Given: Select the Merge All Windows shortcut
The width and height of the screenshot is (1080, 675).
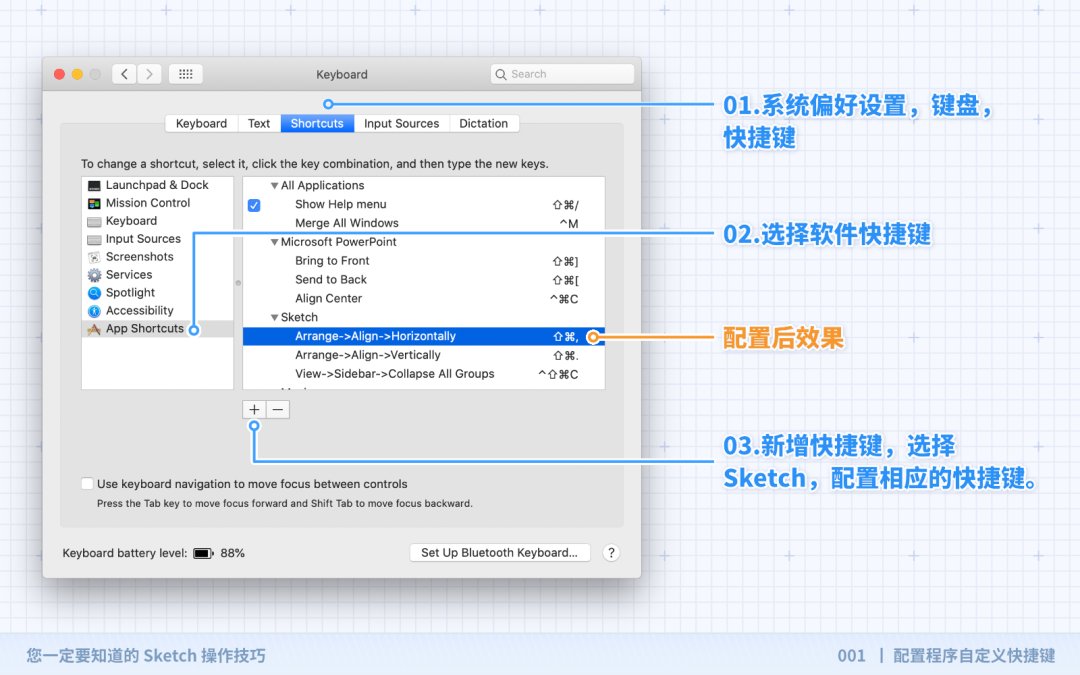Looking at the screenshot, I should coord(424,223).
